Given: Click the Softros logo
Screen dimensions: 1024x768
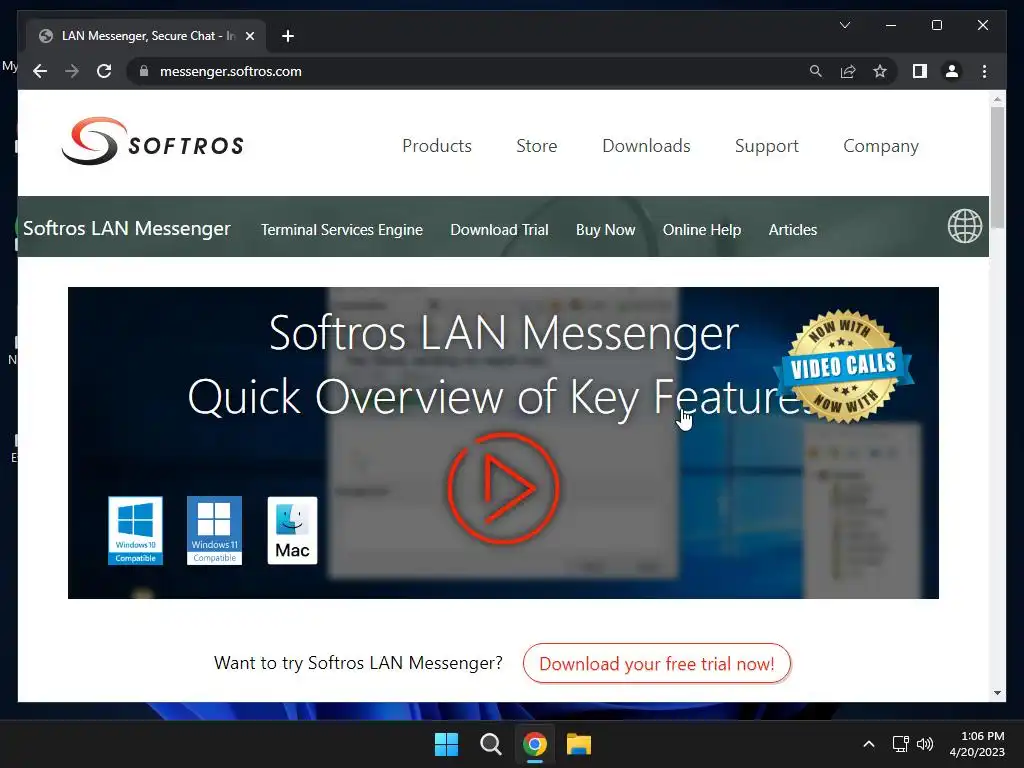Looking at the screenshot, I should point(153,142).
